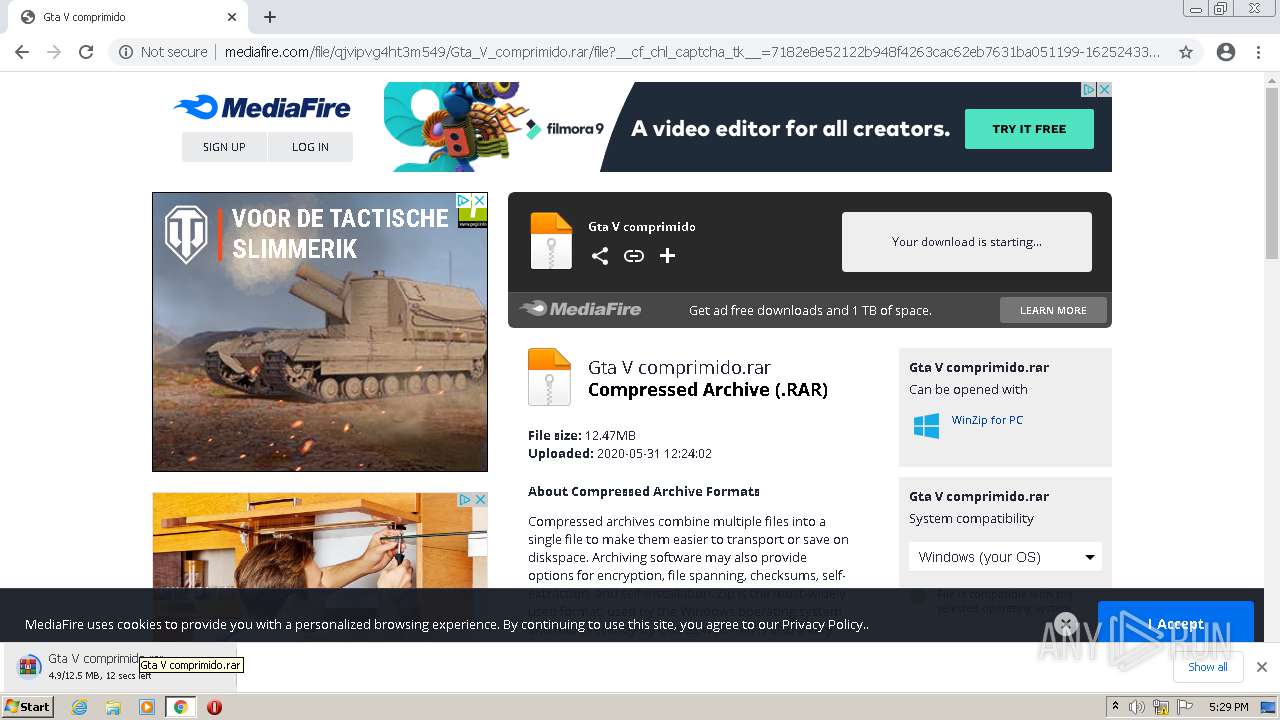The image size is (1280, 720).
Task: Click Show all downloads button
Action: click(1208, 667)
